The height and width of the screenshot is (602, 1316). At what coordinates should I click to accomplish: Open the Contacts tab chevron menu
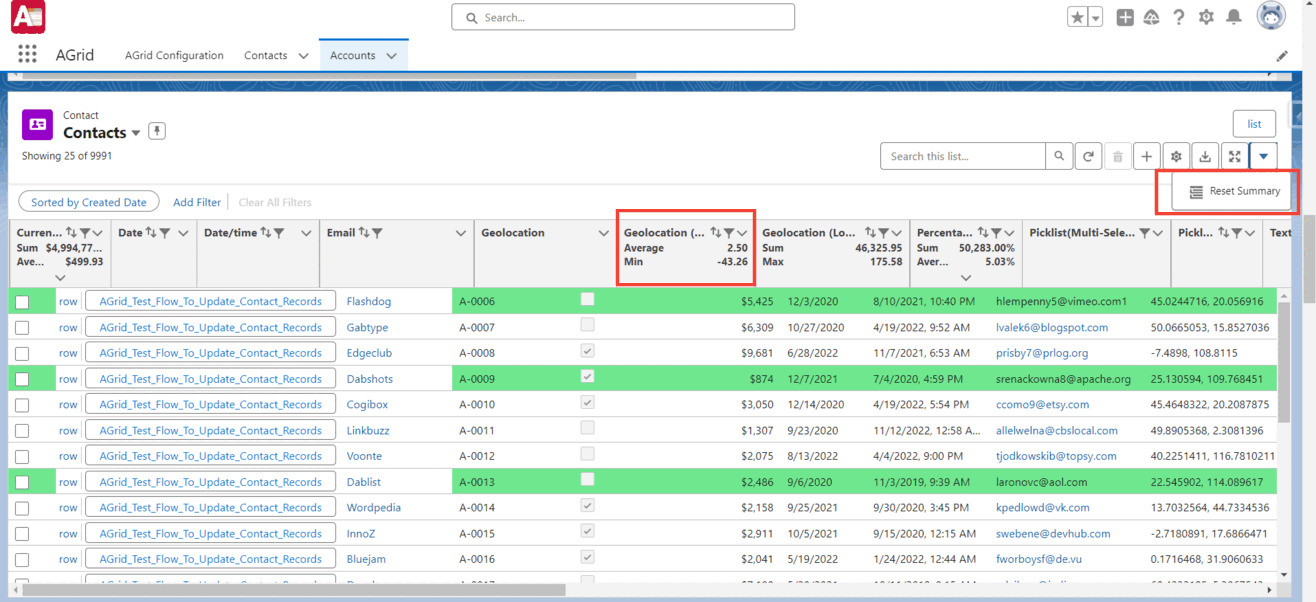click(303, 56)
